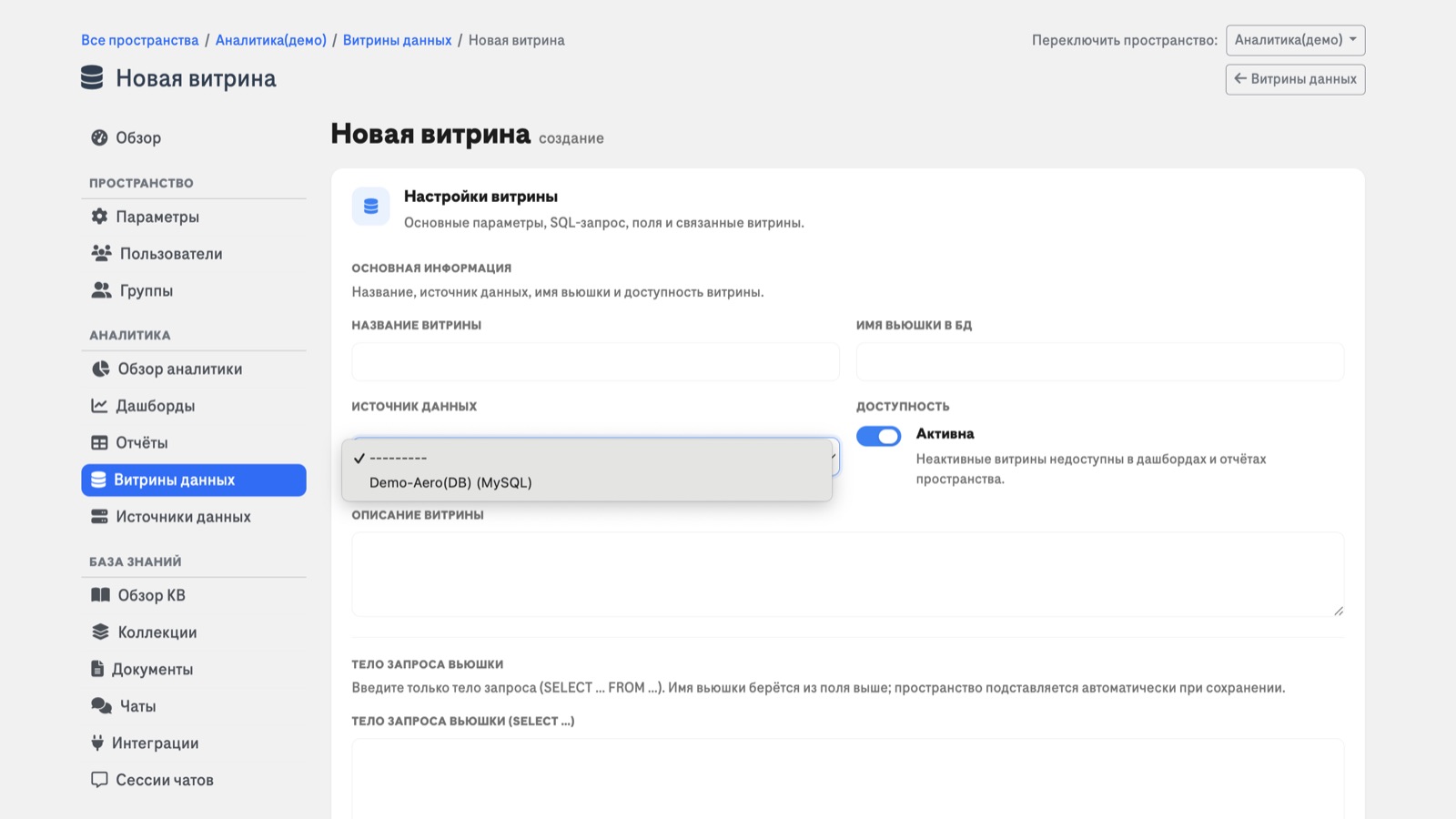Viewport: 1456px width, 819px height.
Task: Go to Коллекции section
Action: click(193, 632)
